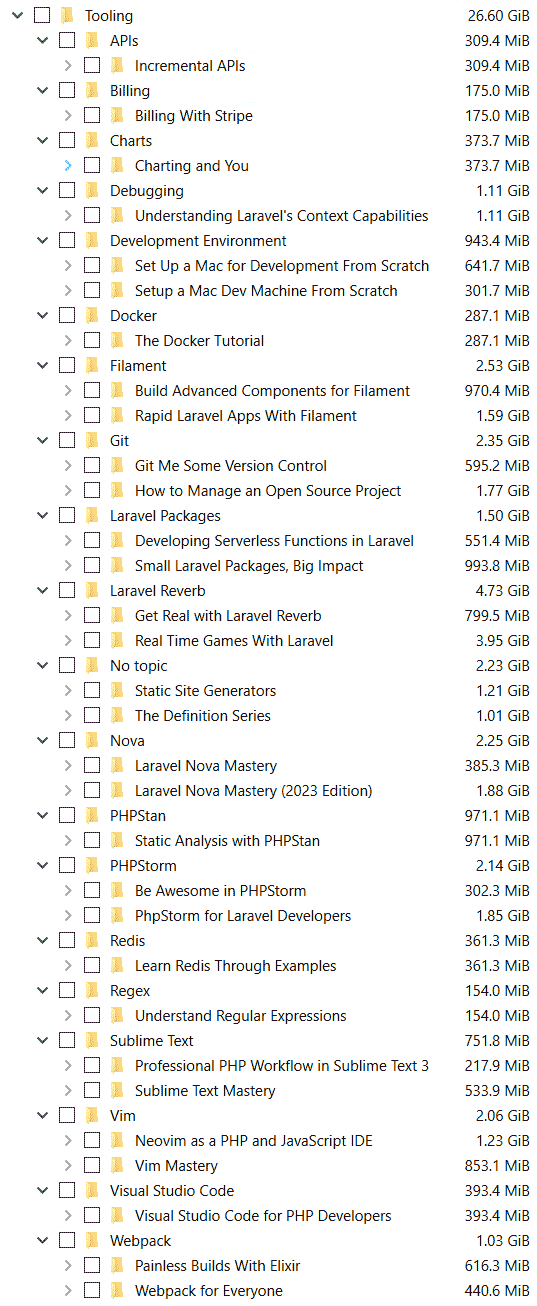The image size is (537, 1306).
Task: Click the Visual Studio Code folder icon
Action: (92, 1190)
